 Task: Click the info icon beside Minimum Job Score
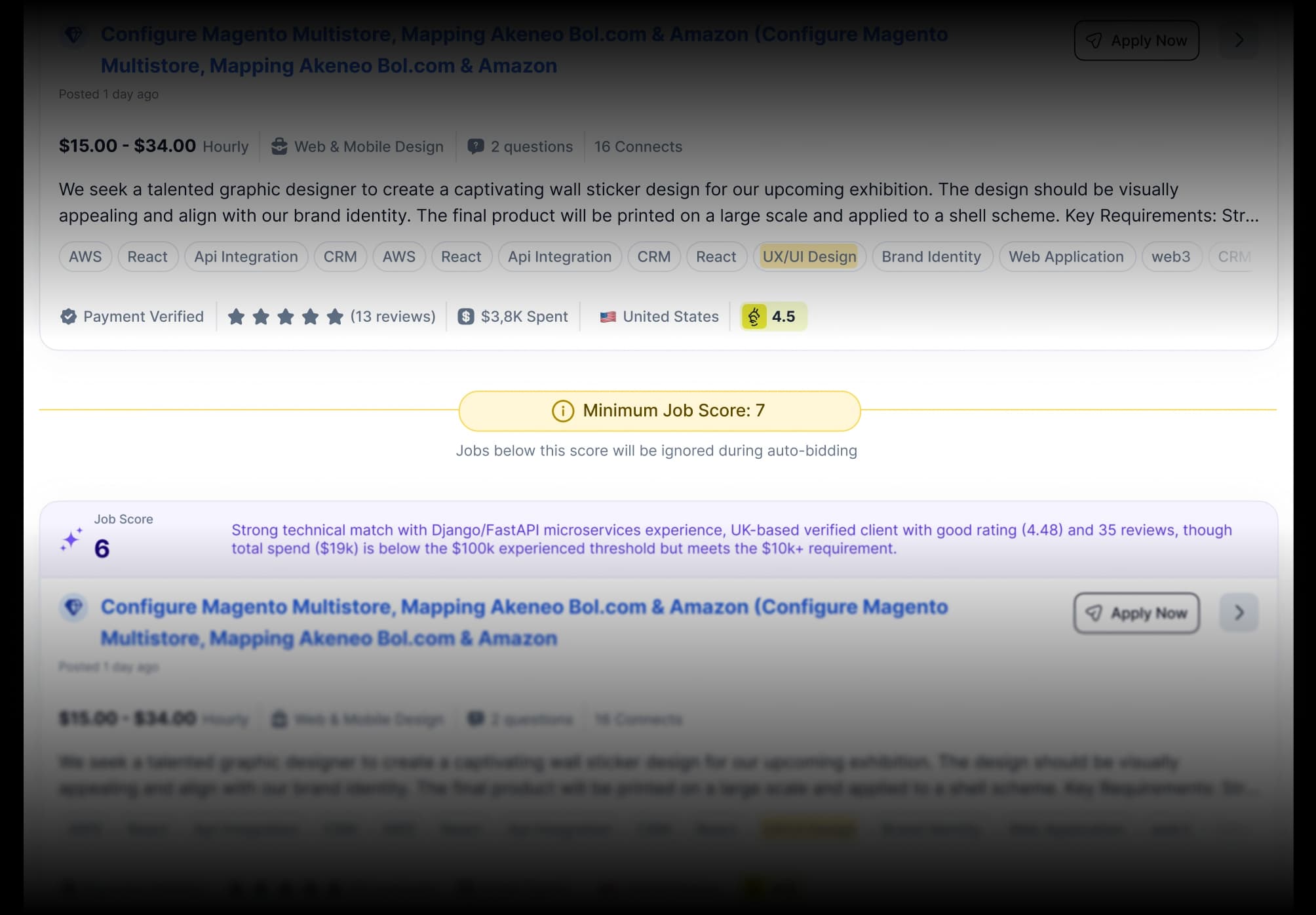(562, 411)
